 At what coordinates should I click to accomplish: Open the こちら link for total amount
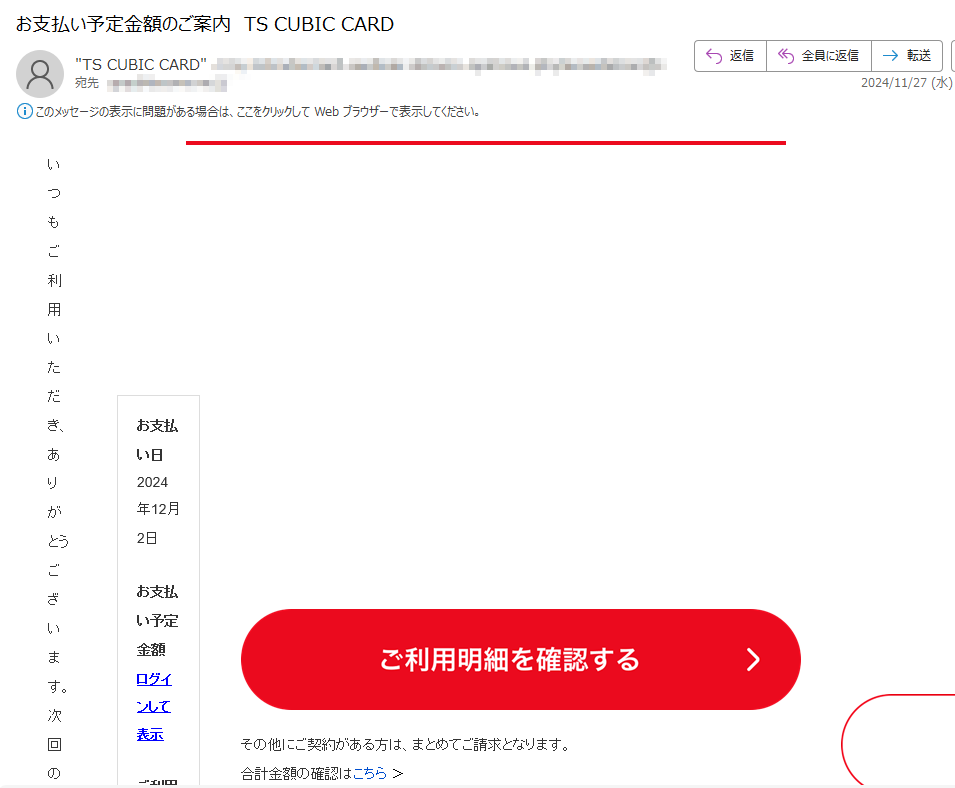coord(370,773)
